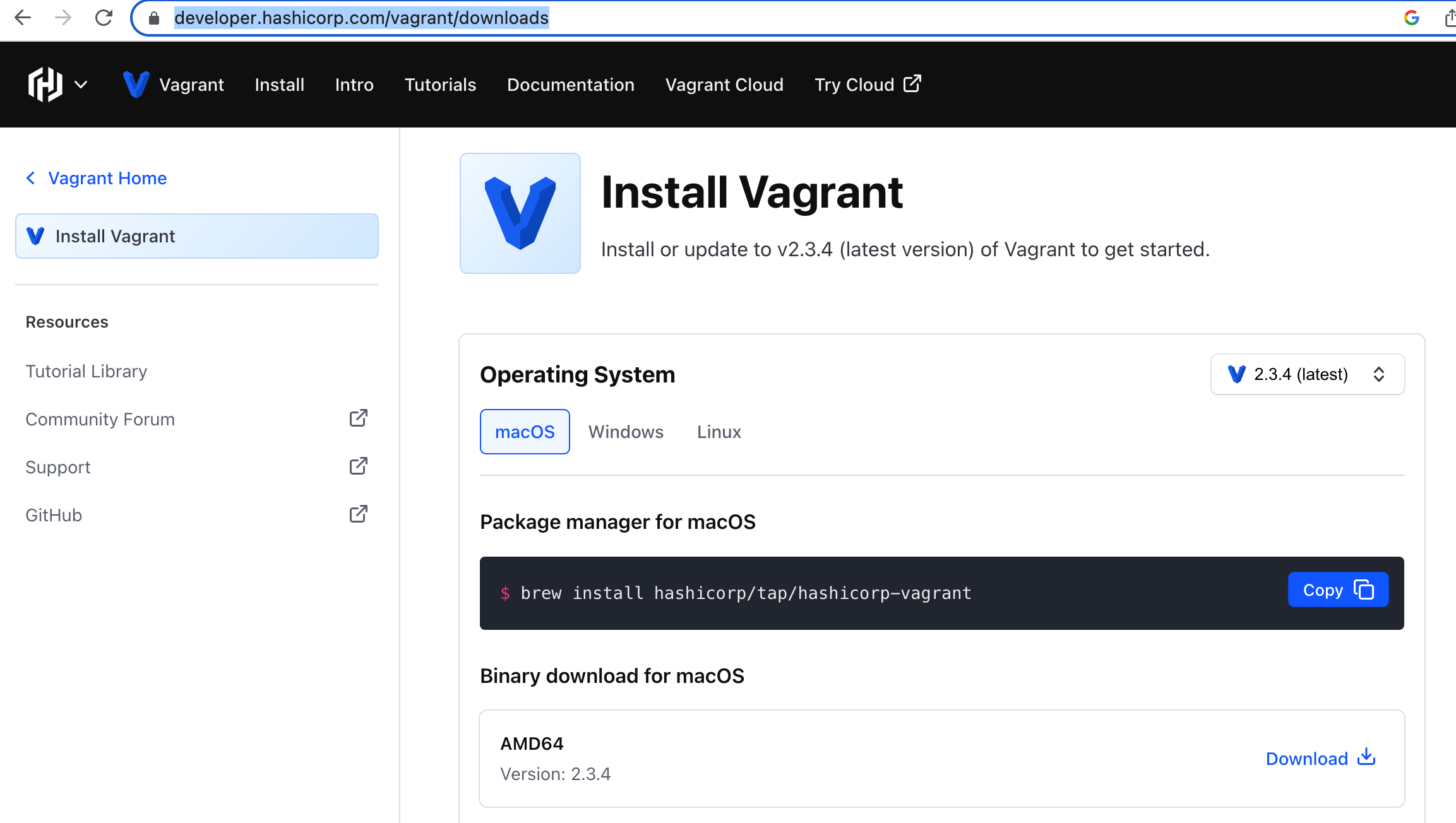Click Package manager for macOS heading
1456x823 pixels.
click(x=618, y=522)
